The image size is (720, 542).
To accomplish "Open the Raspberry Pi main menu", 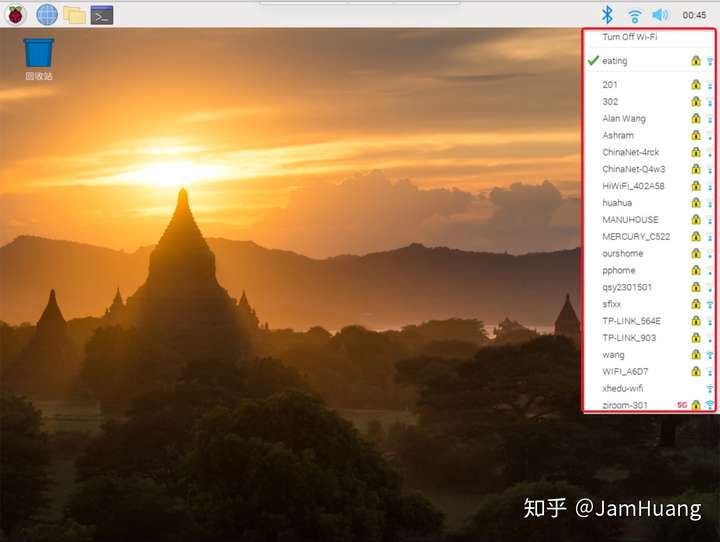I will click(15, 15).
